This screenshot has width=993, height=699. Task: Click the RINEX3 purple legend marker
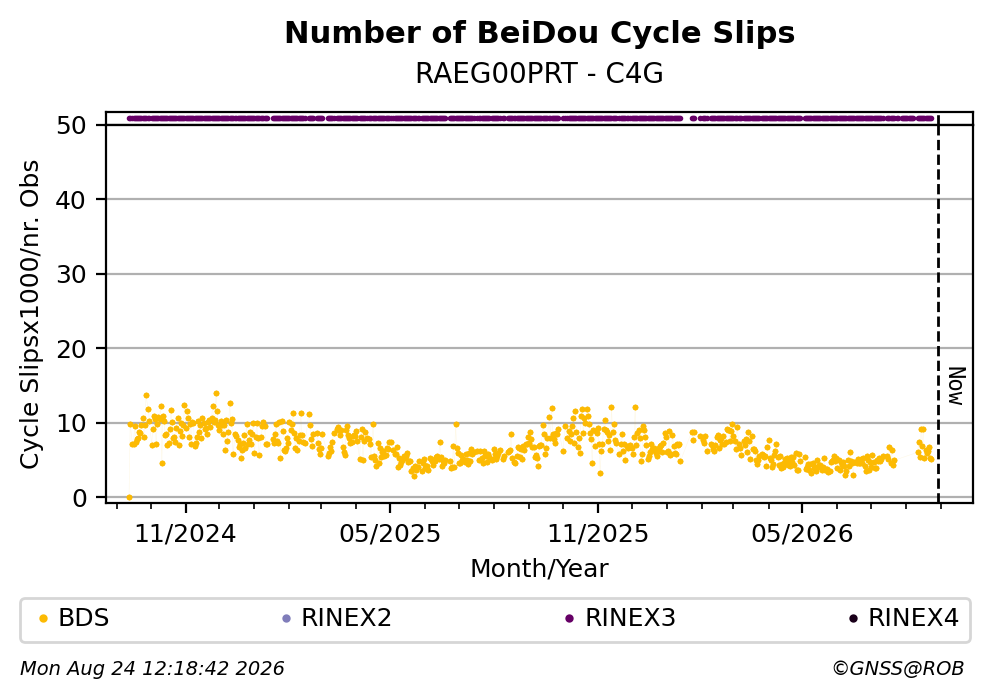coord(569,619)
